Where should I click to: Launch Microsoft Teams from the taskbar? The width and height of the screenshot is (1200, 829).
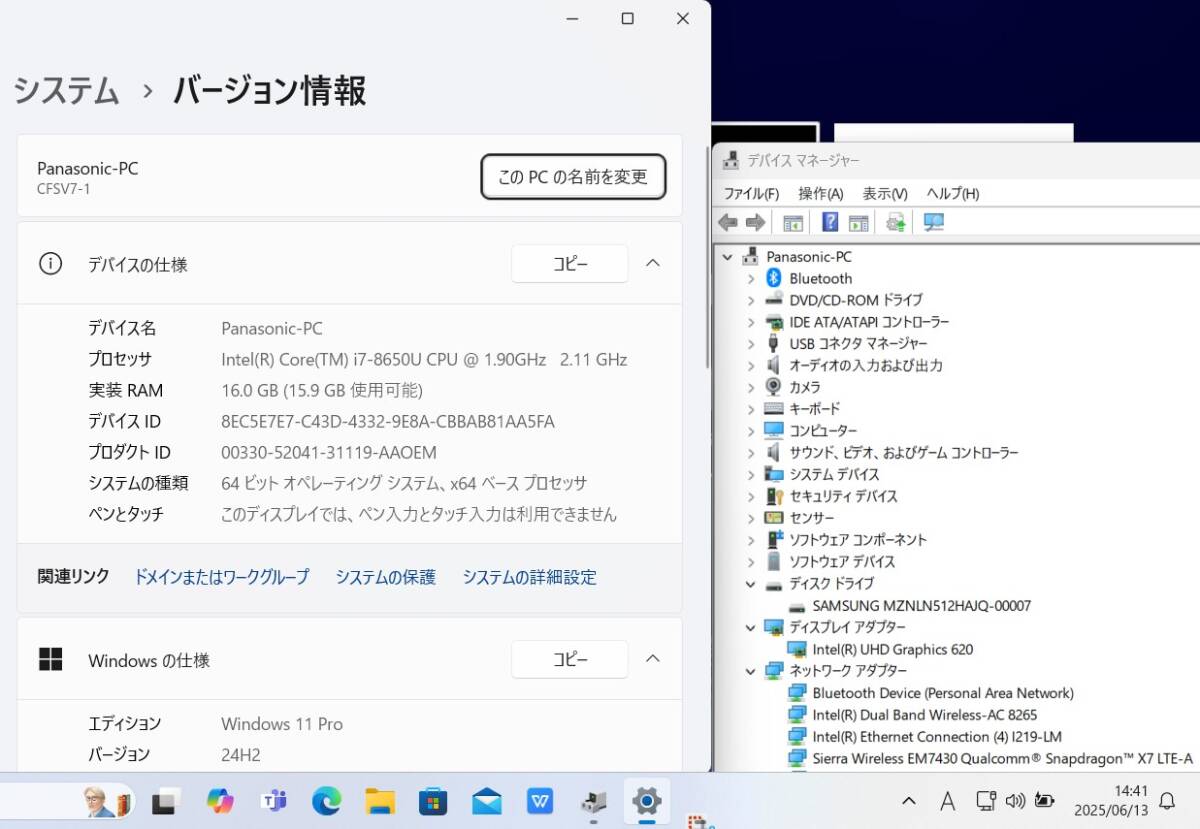(273, 801)
